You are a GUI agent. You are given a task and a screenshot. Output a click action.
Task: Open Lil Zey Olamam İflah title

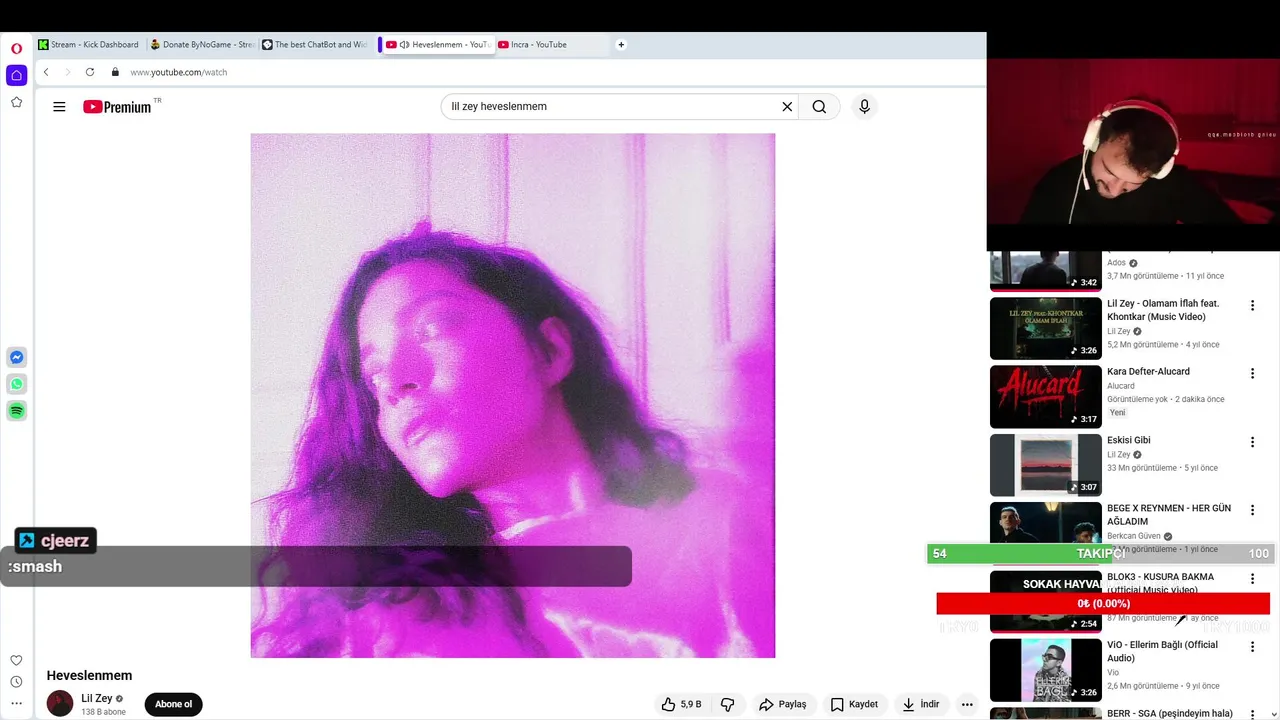point(1163,310)
